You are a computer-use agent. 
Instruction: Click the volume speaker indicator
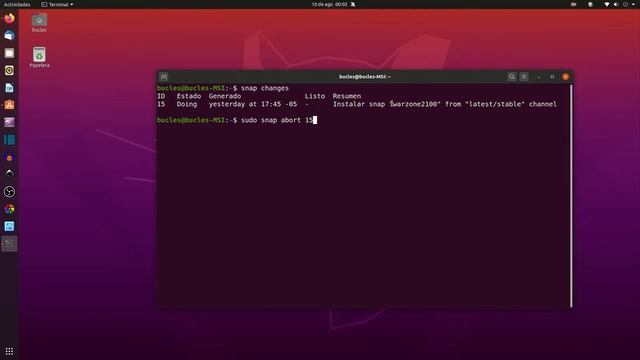[x=616, y=4]
